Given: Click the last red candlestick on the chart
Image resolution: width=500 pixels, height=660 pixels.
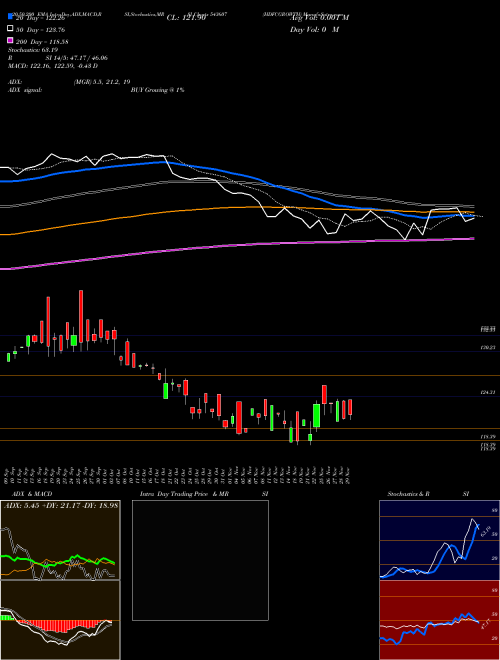Looking at the screenshot, I should 350,408.
